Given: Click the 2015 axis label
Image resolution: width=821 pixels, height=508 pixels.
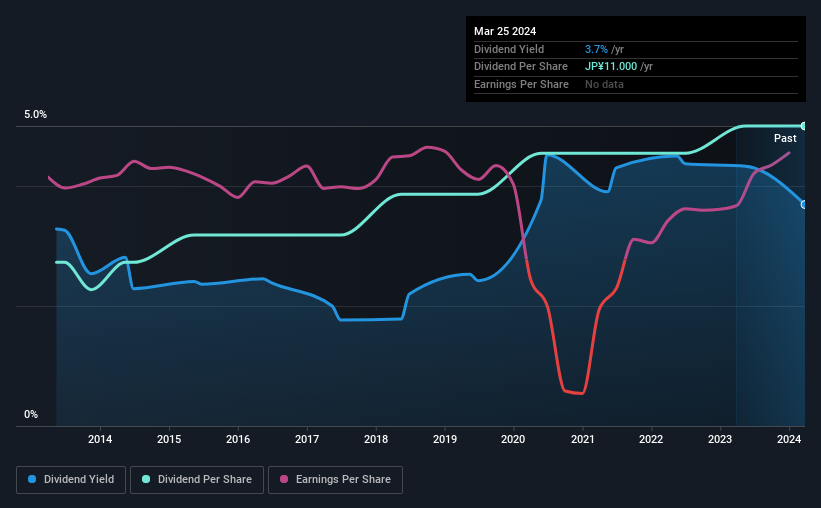Looking at the screenshot, I should point(169,439).
